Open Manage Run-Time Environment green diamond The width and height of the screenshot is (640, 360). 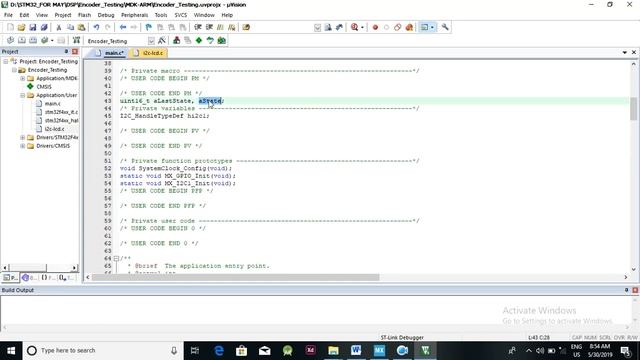point(199,40)
